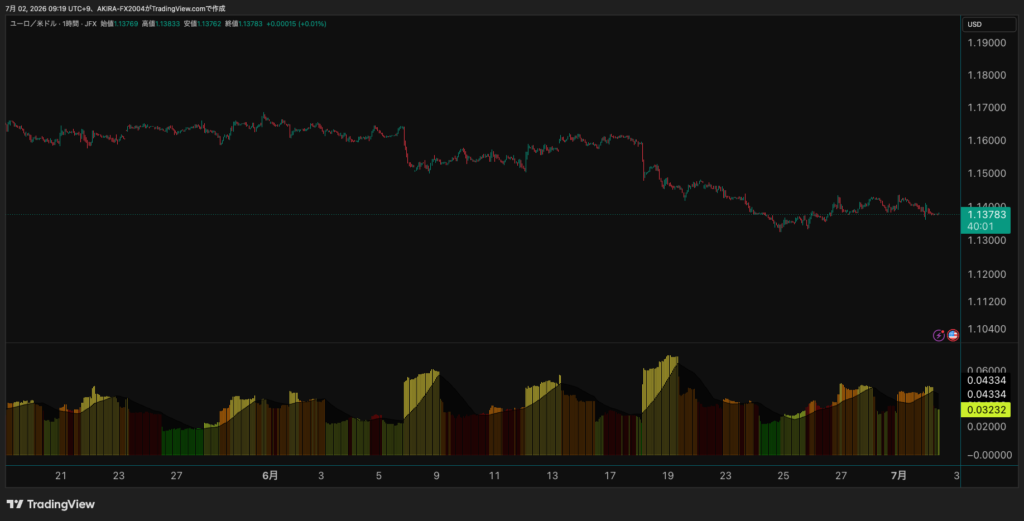Click the 1.13000 price axis label
The width and height of the screenshot is (1024, 521).
coord(987,240)
